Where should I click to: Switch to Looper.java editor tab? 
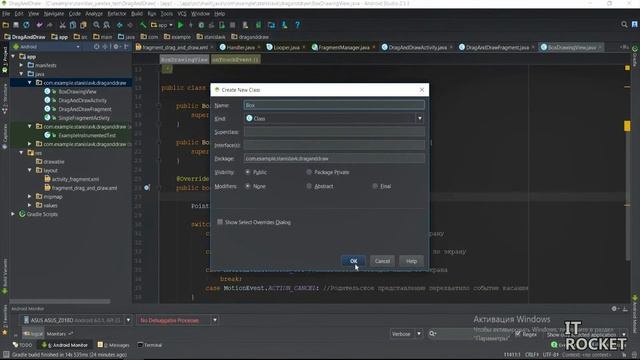tap(287, 47)
